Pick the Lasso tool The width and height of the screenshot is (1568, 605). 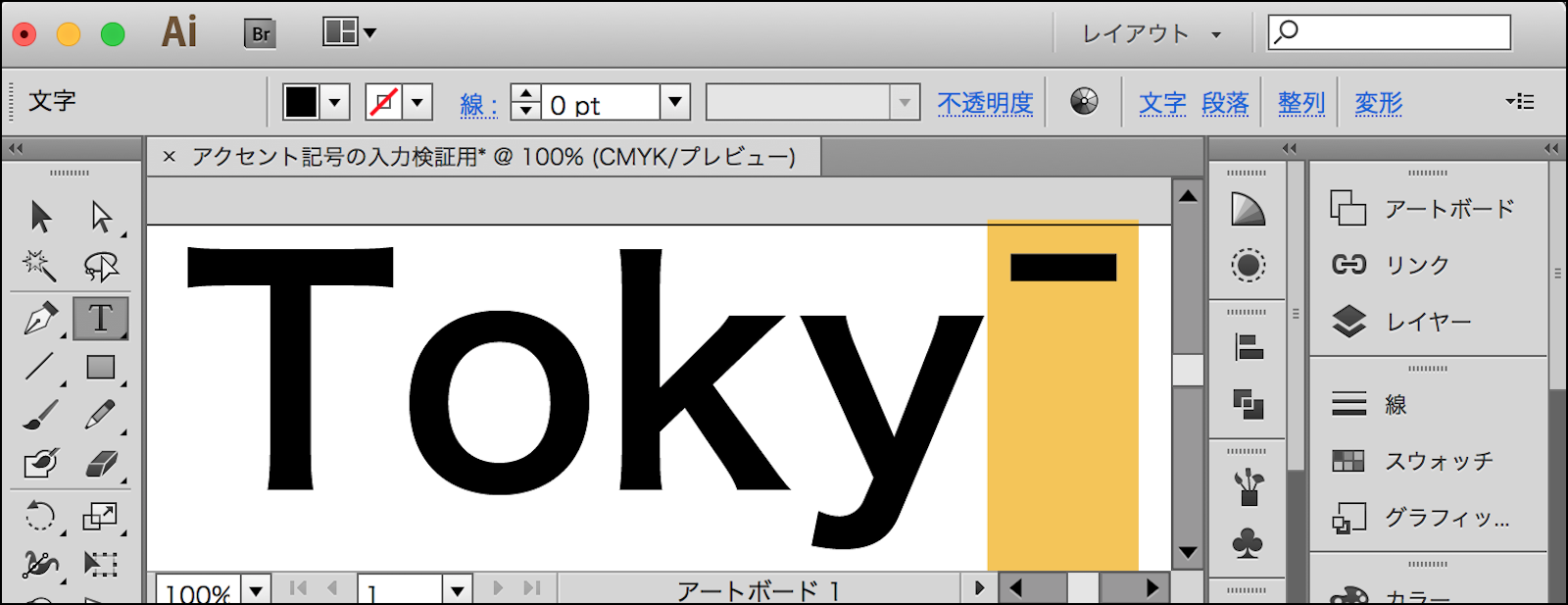[100, 266]
